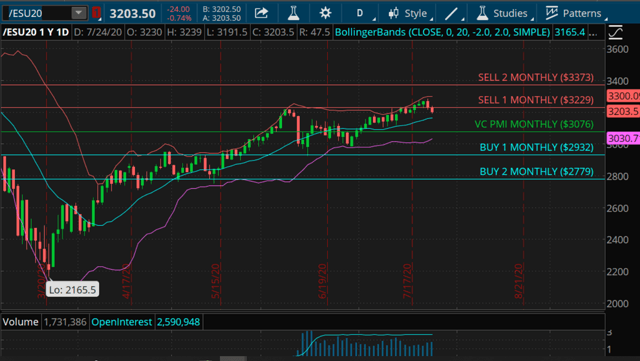Select the SELL 2 MONTHLY price line label
Image resolution: width=640 pixels, height=361 pixels.
536,77
